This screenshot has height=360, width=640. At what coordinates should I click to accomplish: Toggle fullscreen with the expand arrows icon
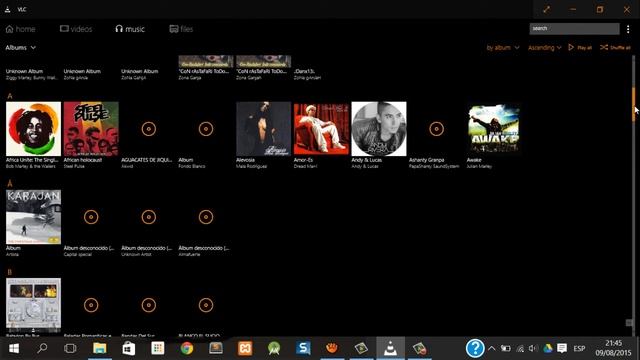coord(546,9)
